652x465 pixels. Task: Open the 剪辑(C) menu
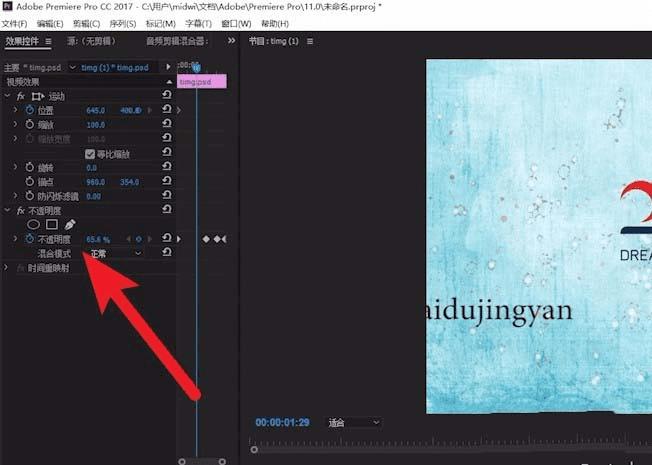coord(86,24)
